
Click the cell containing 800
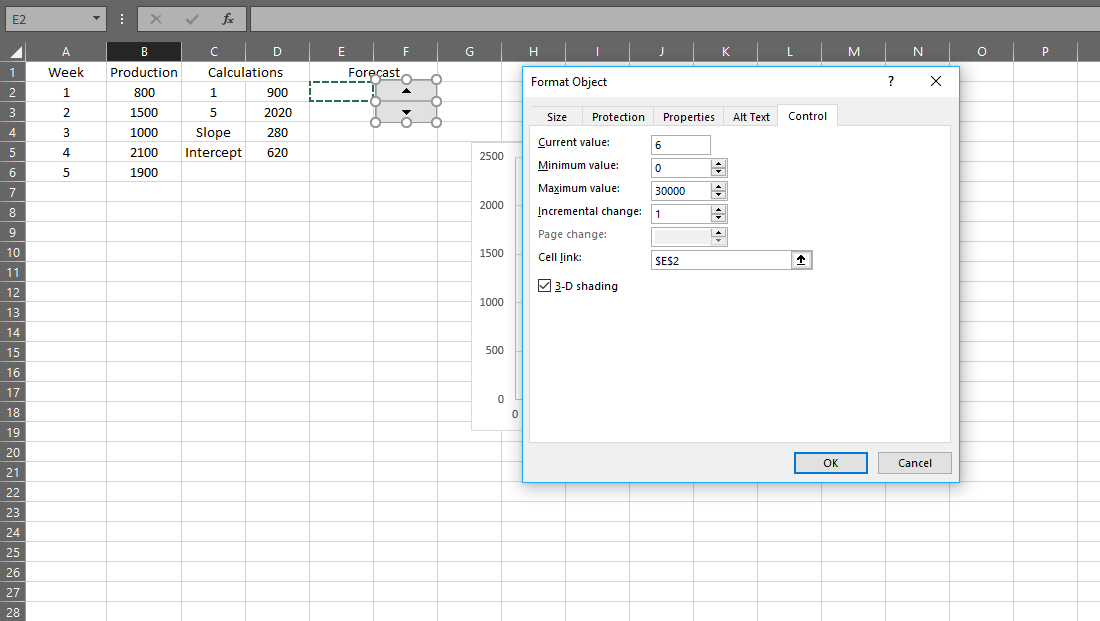[x=144, y=93]
